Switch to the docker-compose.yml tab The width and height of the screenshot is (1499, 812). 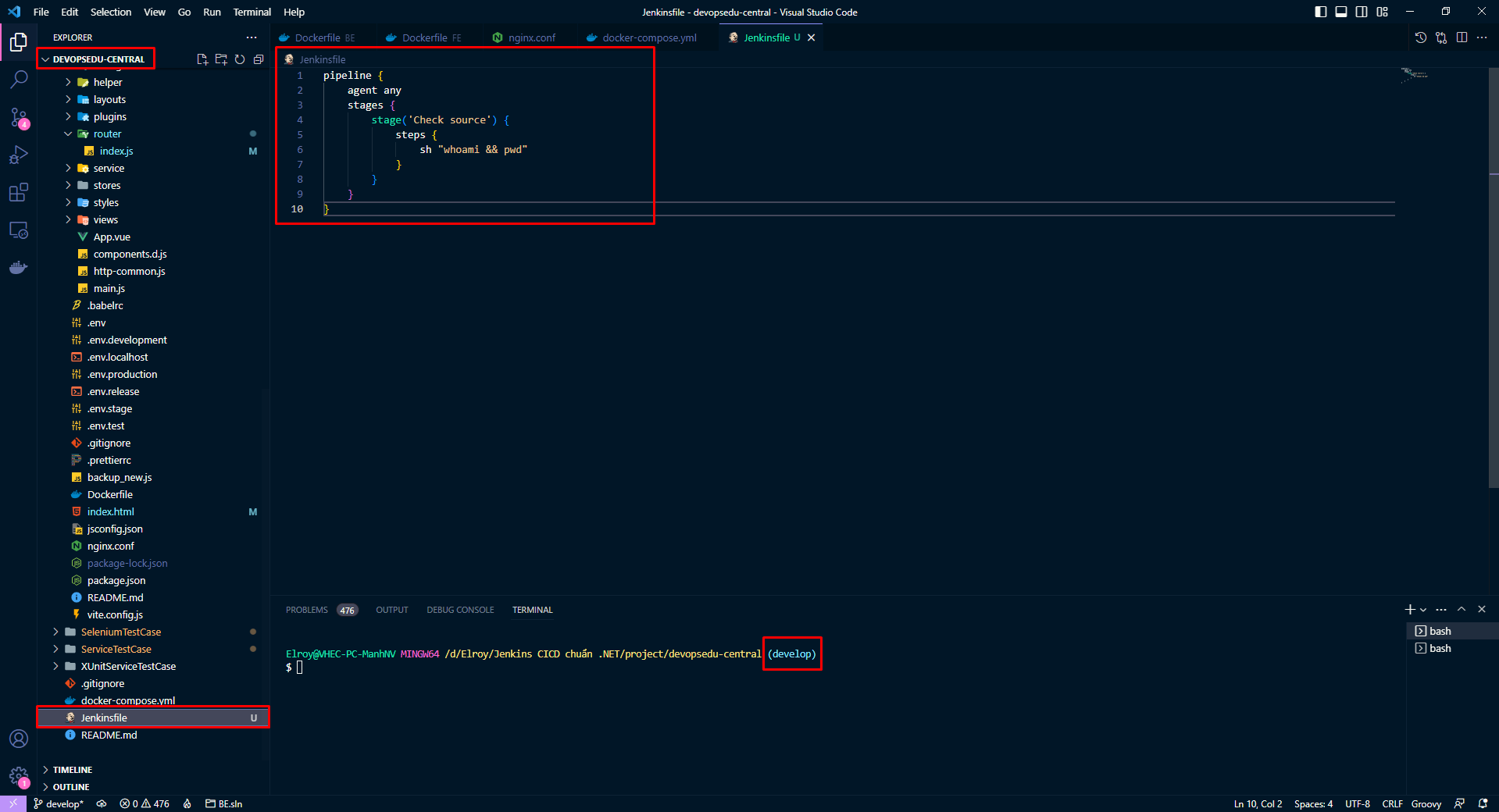pos(649,37)
